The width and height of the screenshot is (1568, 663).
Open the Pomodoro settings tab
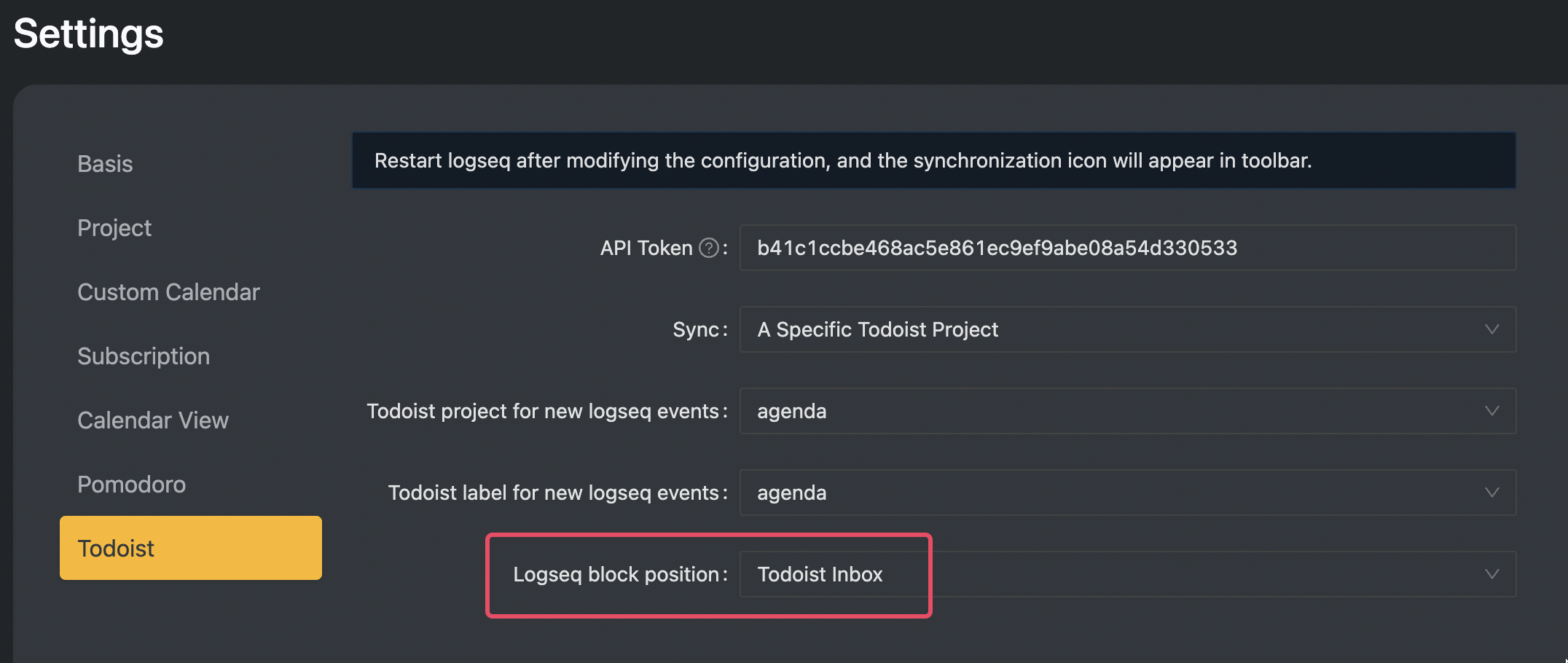point(131,484)
